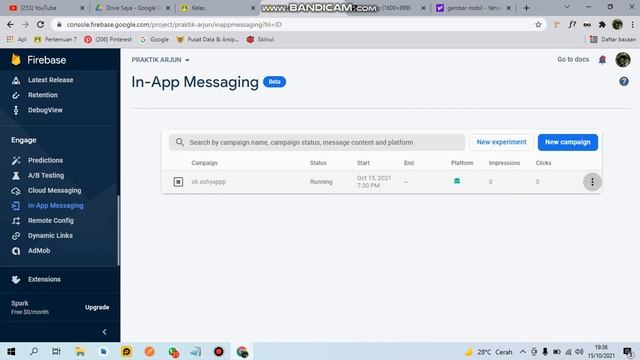Click the Firebase logo icon
This screenshot has width=640, height=360.
(x=16, y=60)
